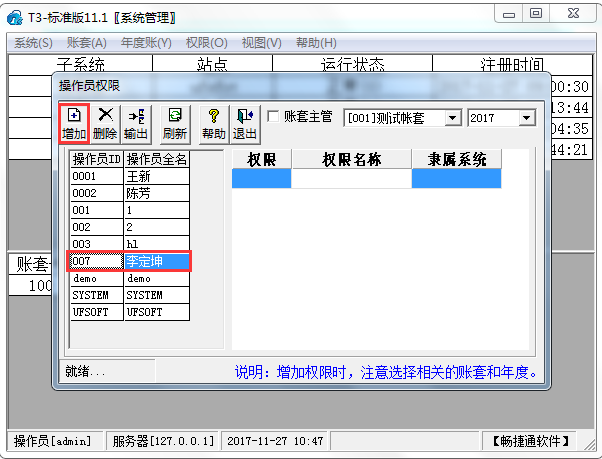The height and width of the screenshot is (459, 602).
Task: Select the demo operator ID cell
Action: click(97, 278)
